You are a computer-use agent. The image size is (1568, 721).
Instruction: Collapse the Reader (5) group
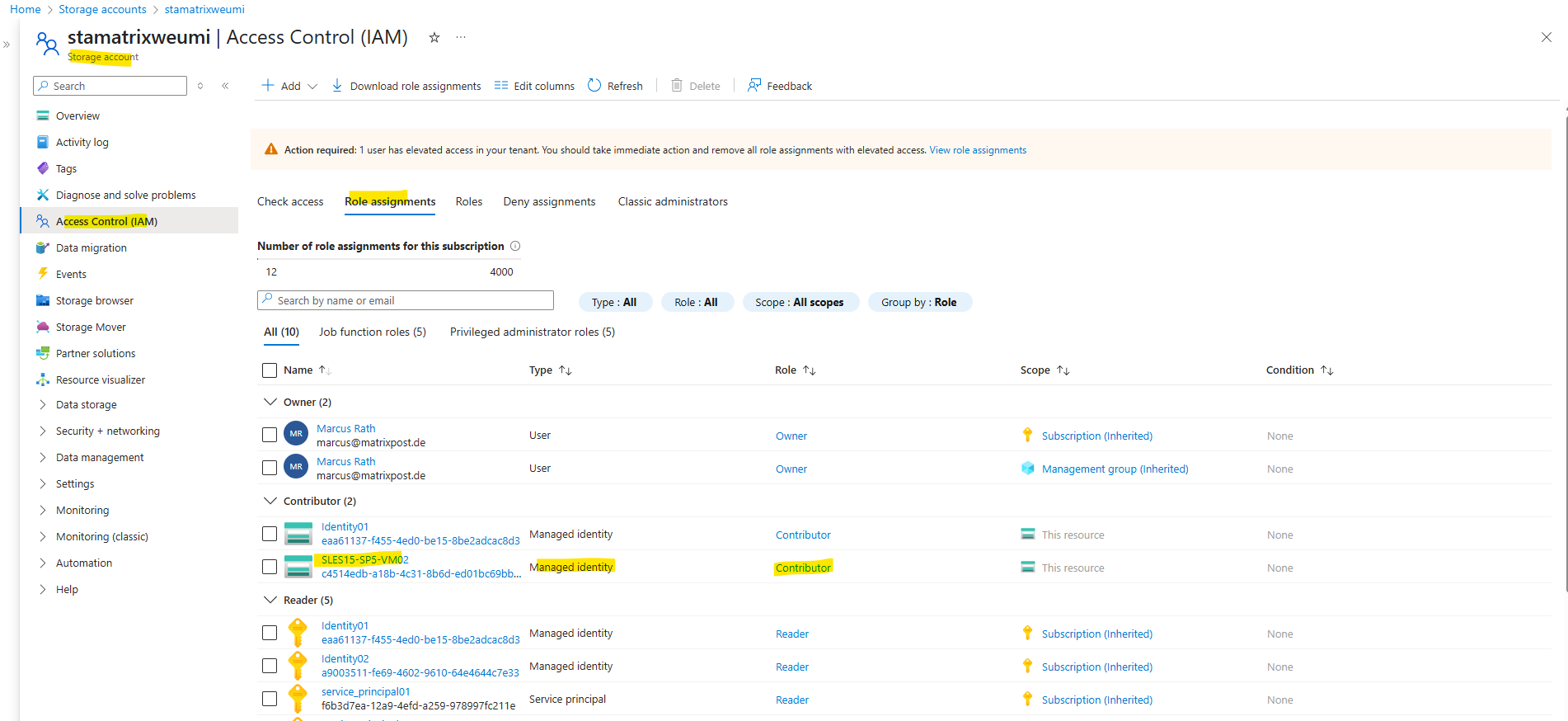point(270,600)
